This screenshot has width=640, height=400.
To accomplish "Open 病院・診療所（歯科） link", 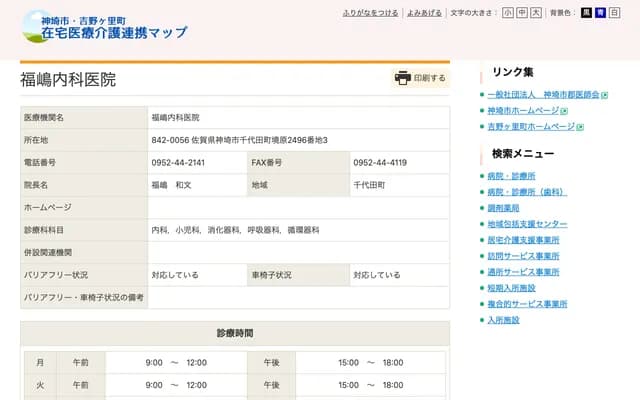I will click(527, 192).
